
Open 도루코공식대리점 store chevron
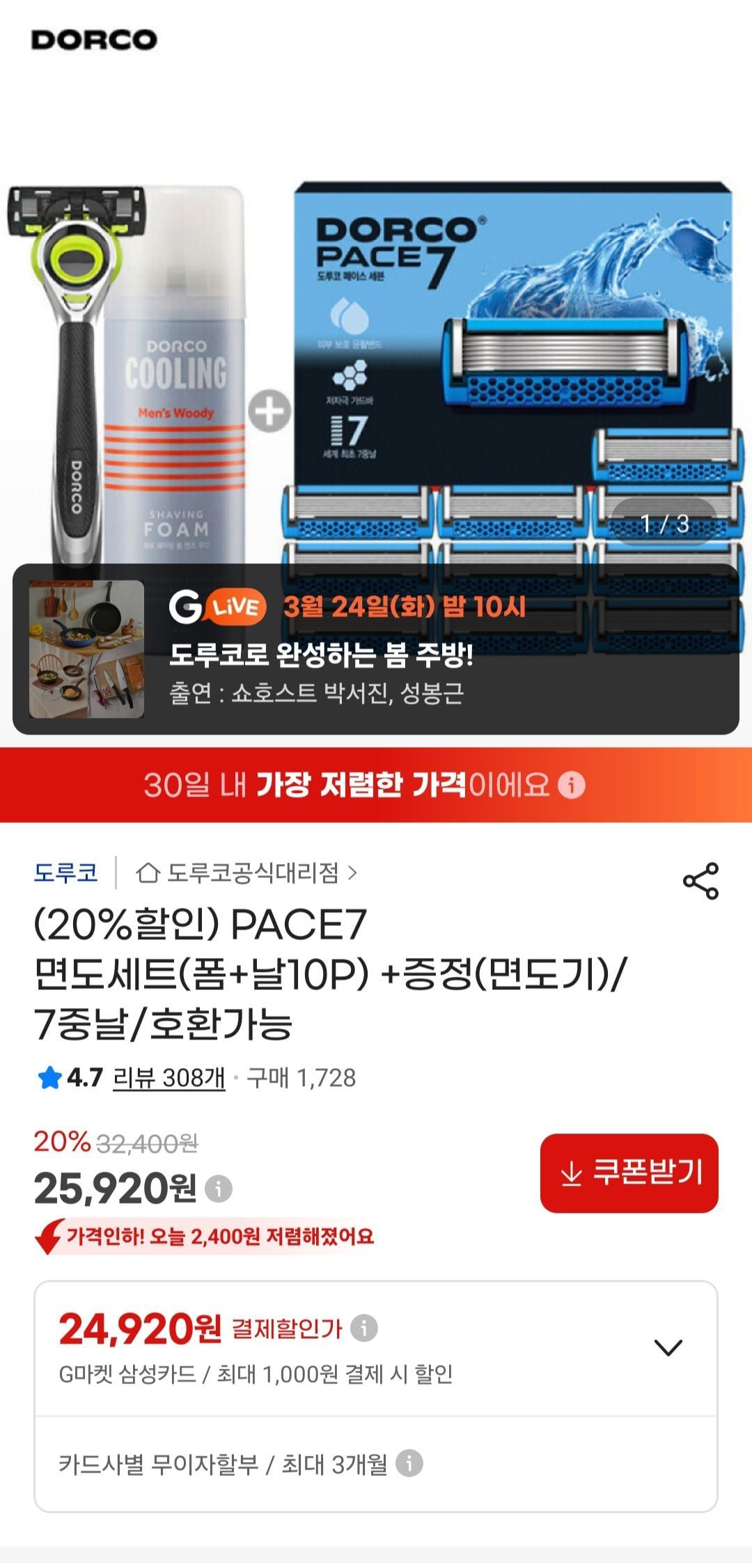(352, 872)
